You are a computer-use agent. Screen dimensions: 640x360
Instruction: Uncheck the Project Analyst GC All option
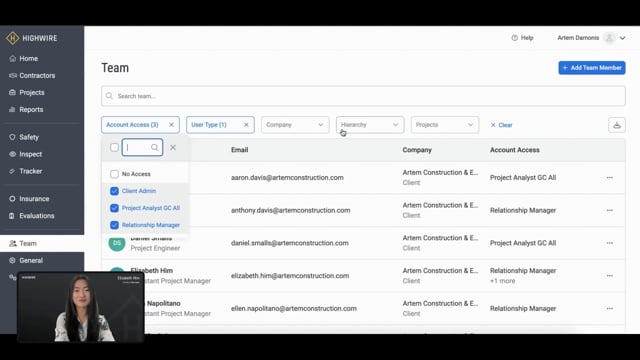[x=114, y=208]
